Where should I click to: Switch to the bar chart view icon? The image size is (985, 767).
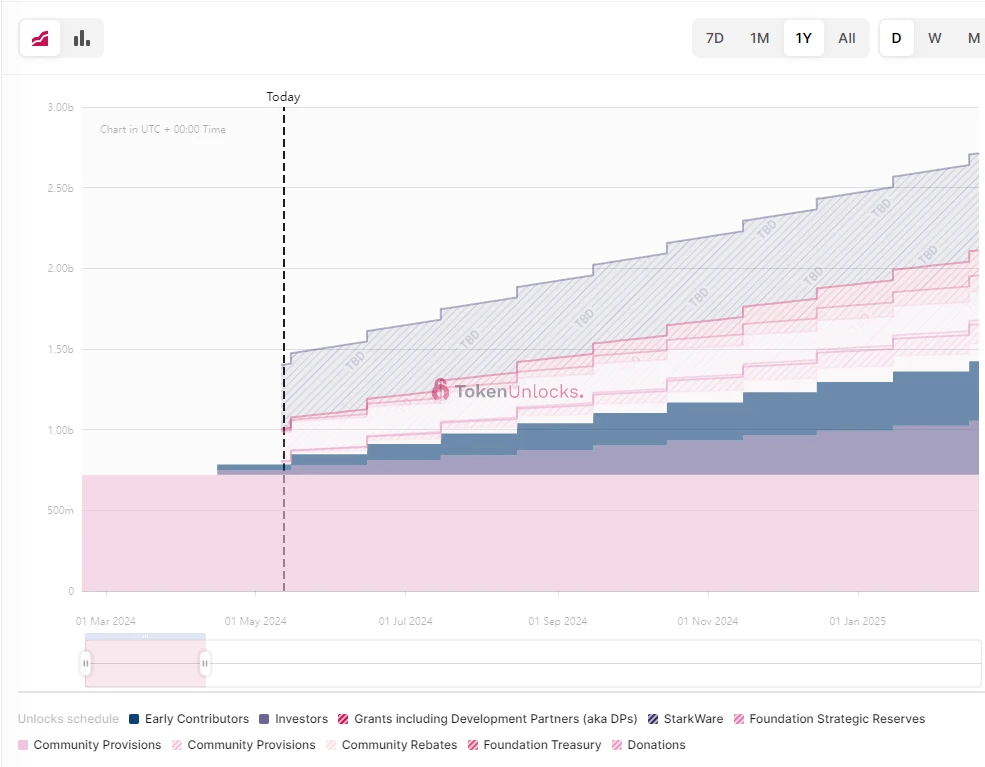click(82, 38)
